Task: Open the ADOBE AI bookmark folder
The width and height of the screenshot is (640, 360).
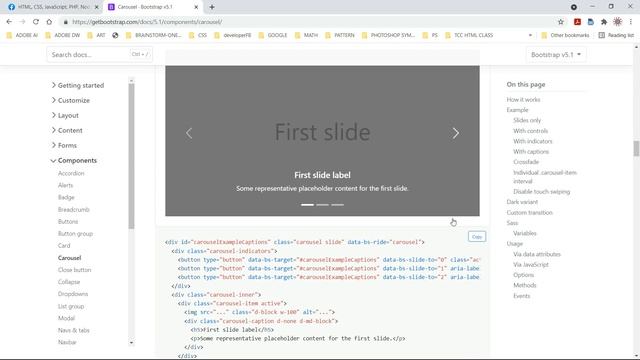Action: coord(22,35)
